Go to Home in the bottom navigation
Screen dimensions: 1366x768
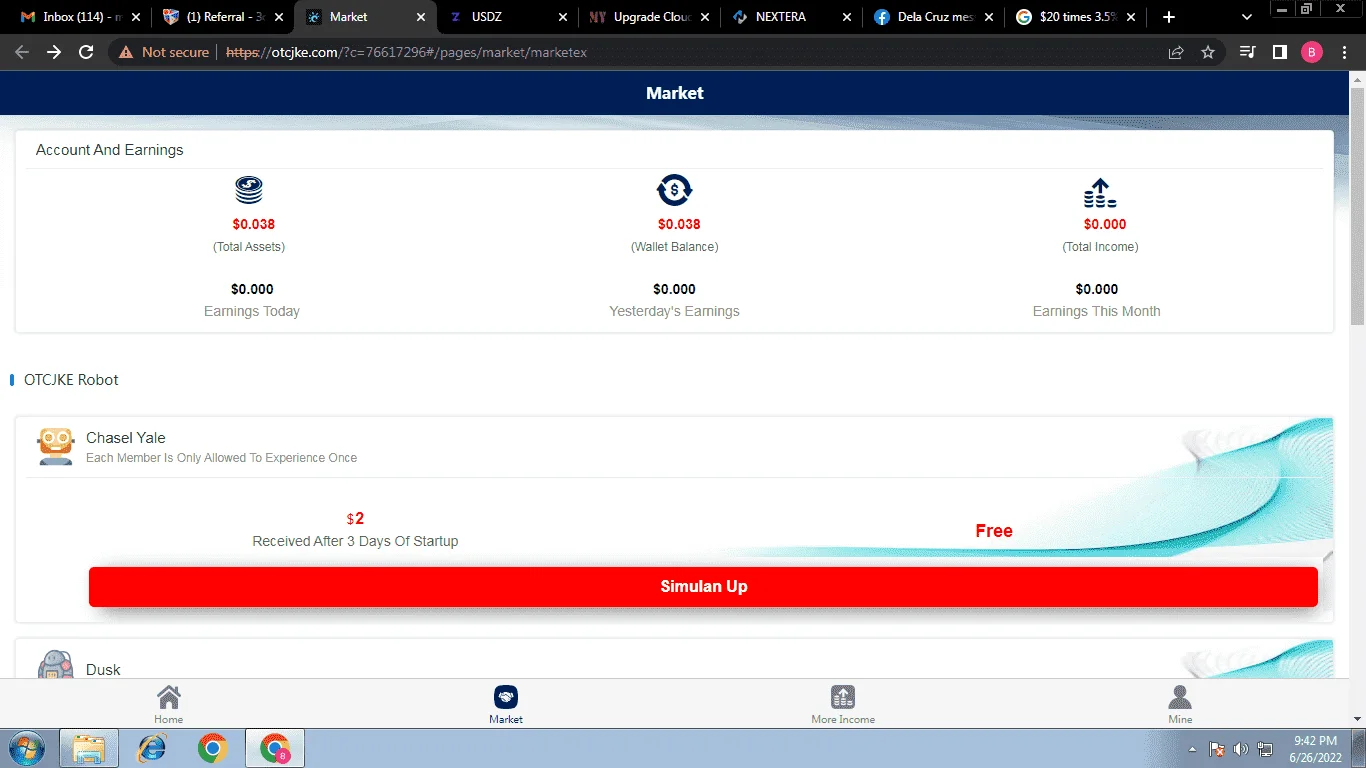[169, 704]
